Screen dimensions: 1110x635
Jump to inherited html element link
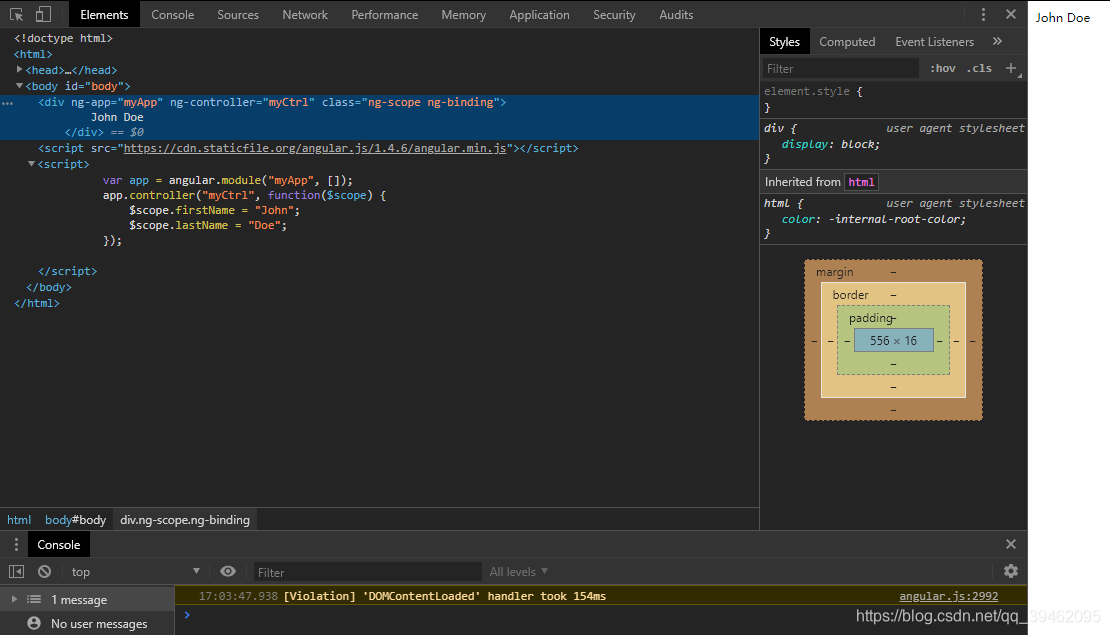[861, 182]
